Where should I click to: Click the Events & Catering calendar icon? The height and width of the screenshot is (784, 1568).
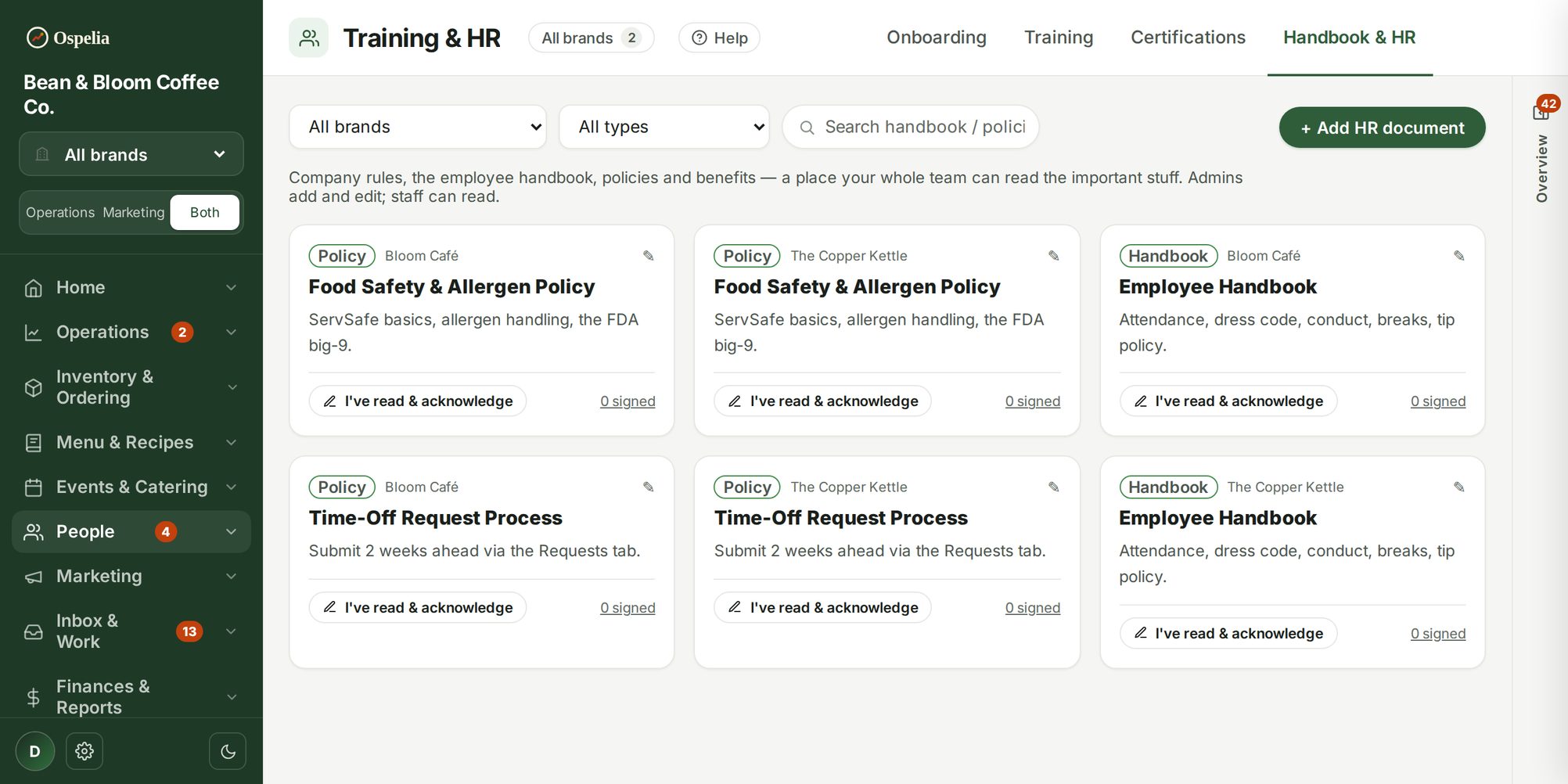[x=34, y=487]
